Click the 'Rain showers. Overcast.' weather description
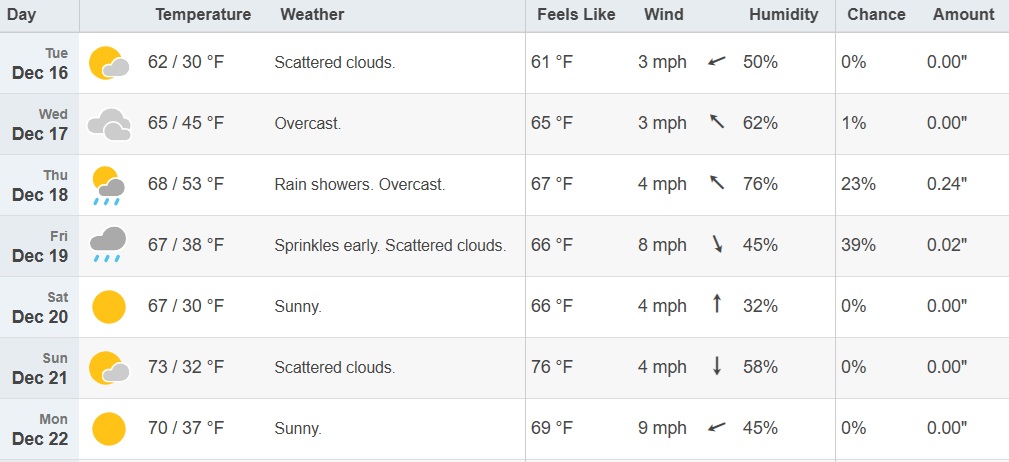Viewport: 1009px width, 462px height. pos(360,185)
